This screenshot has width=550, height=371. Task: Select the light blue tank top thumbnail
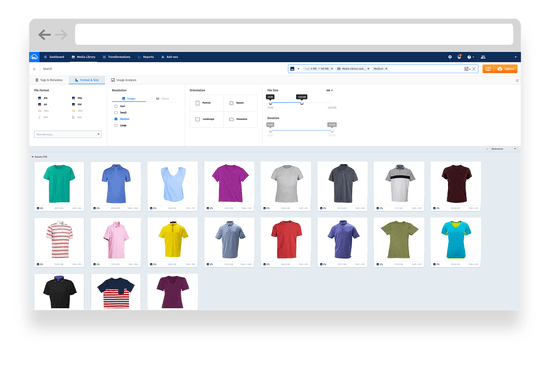(173, 186)
